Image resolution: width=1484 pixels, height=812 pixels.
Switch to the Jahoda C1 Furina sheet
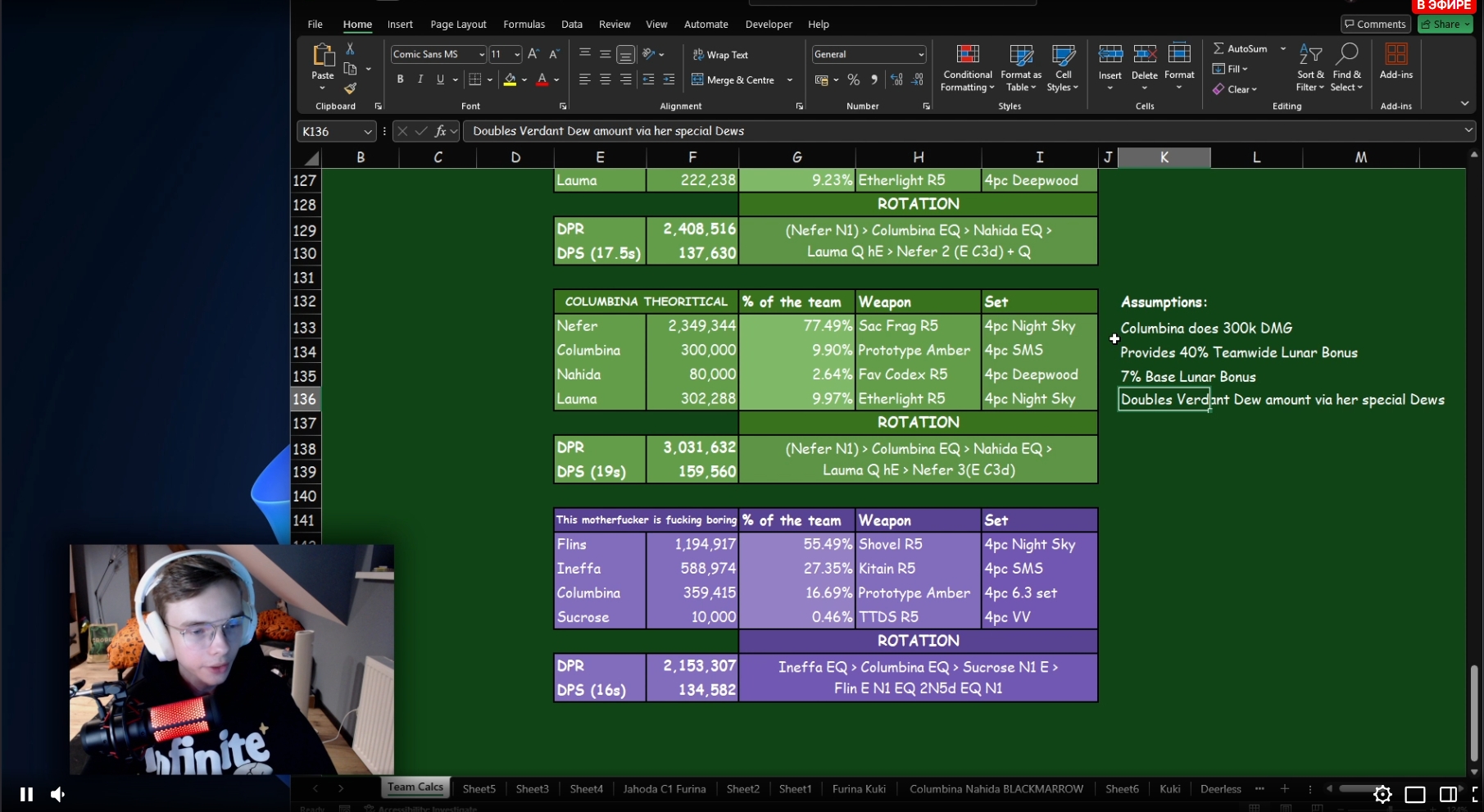coord(664,789)
